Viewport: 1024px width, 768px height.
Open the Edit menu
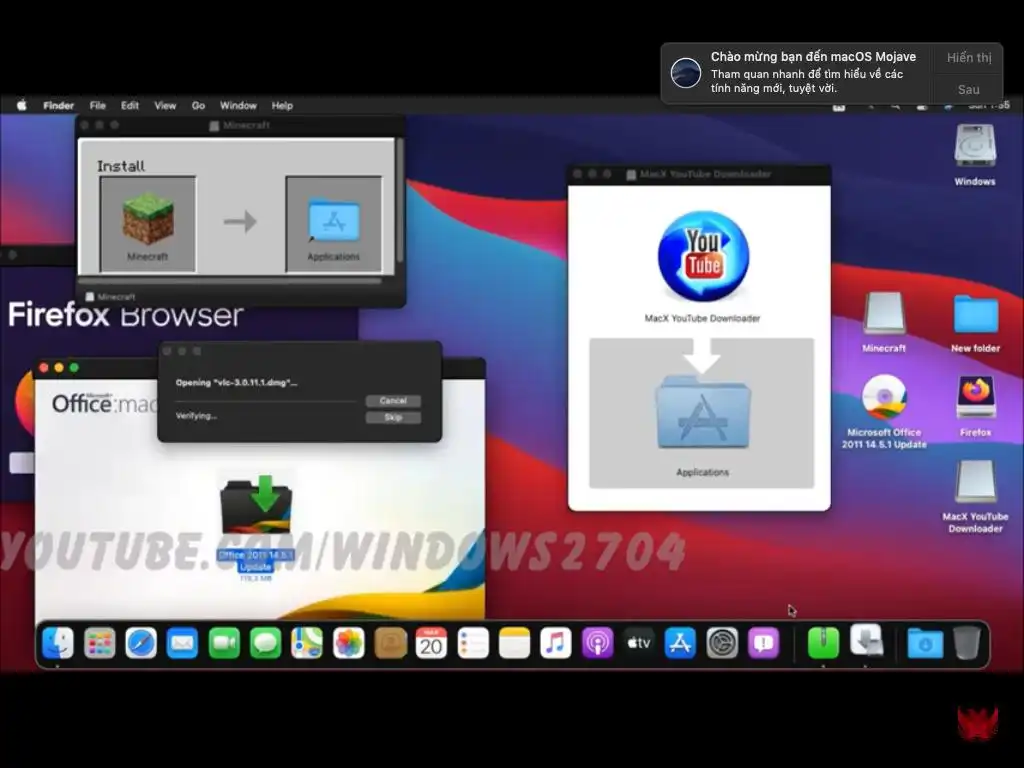[x=130, y=105]
